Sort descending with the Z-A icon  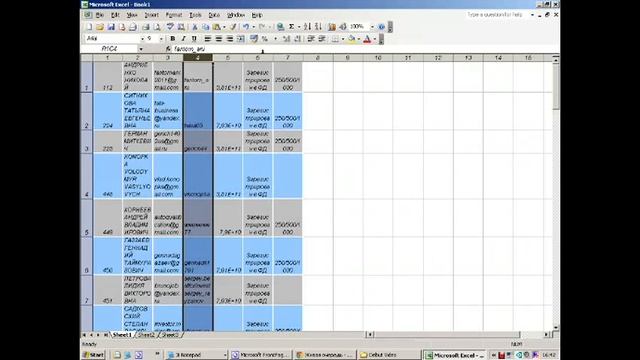pos(318,27)
